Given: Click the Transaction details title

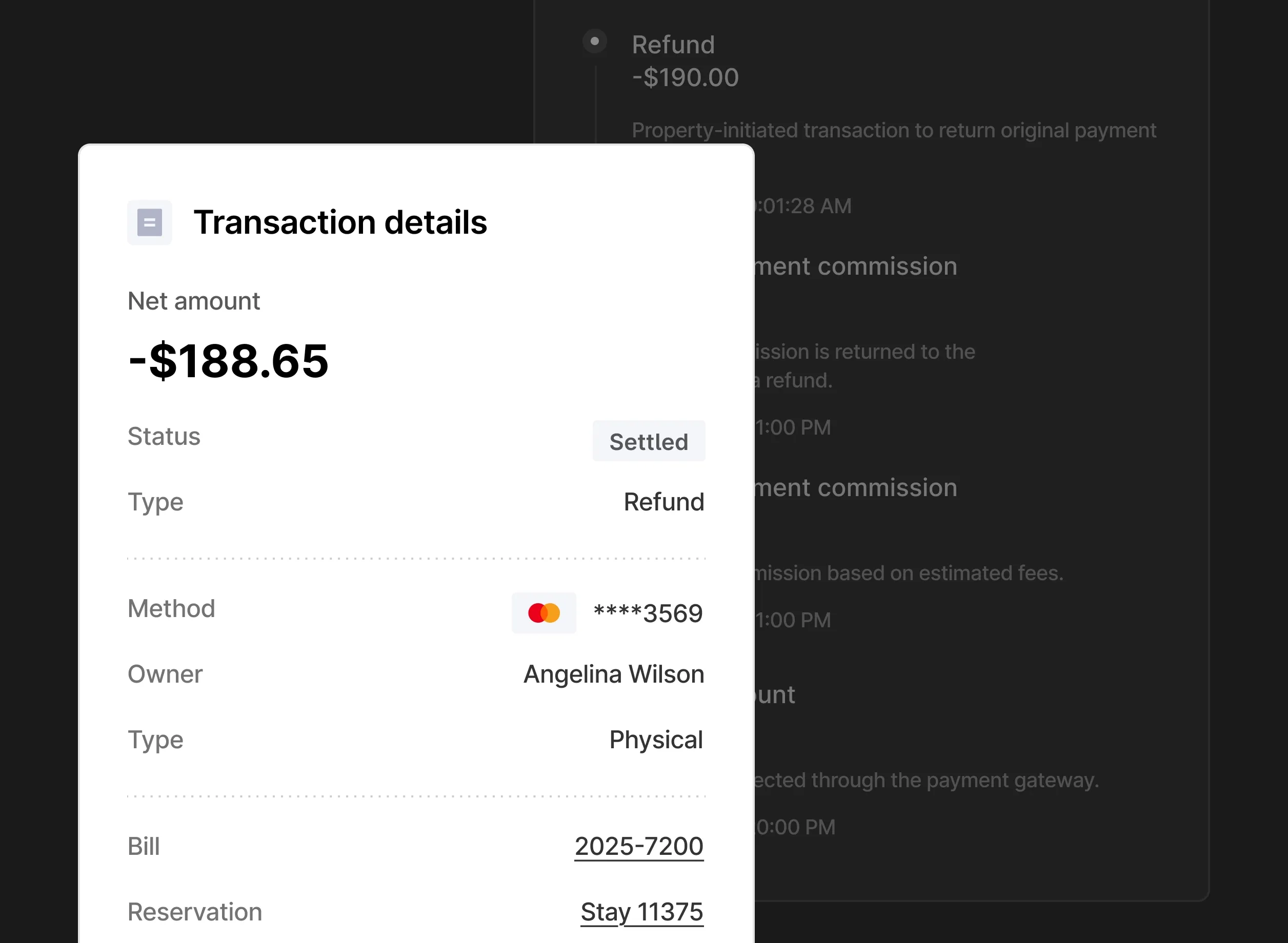Looking at the screenshot, I should click(x=340, y=222).
